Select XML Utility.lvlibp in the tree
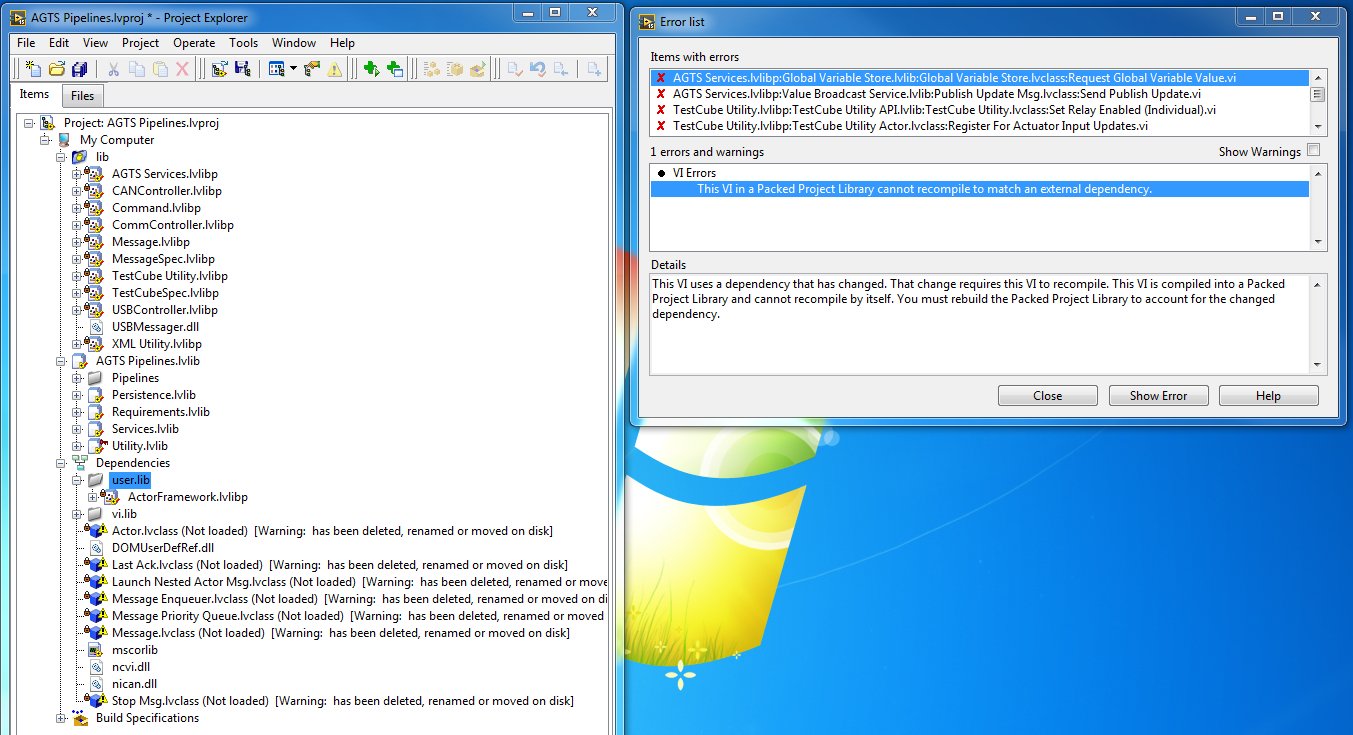 [x=156, y=344]
